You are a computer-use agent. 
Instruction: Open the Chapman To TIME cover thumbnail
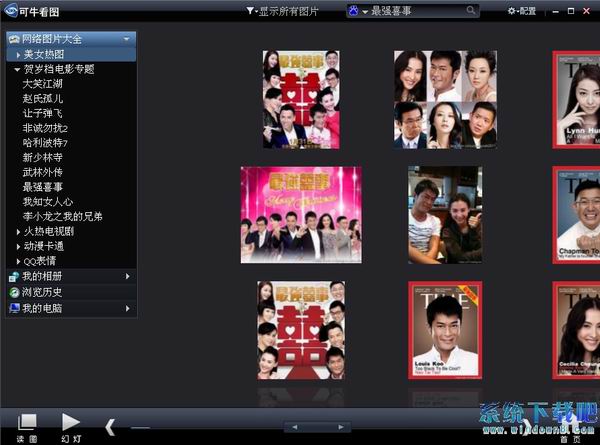tap(576, 215)
